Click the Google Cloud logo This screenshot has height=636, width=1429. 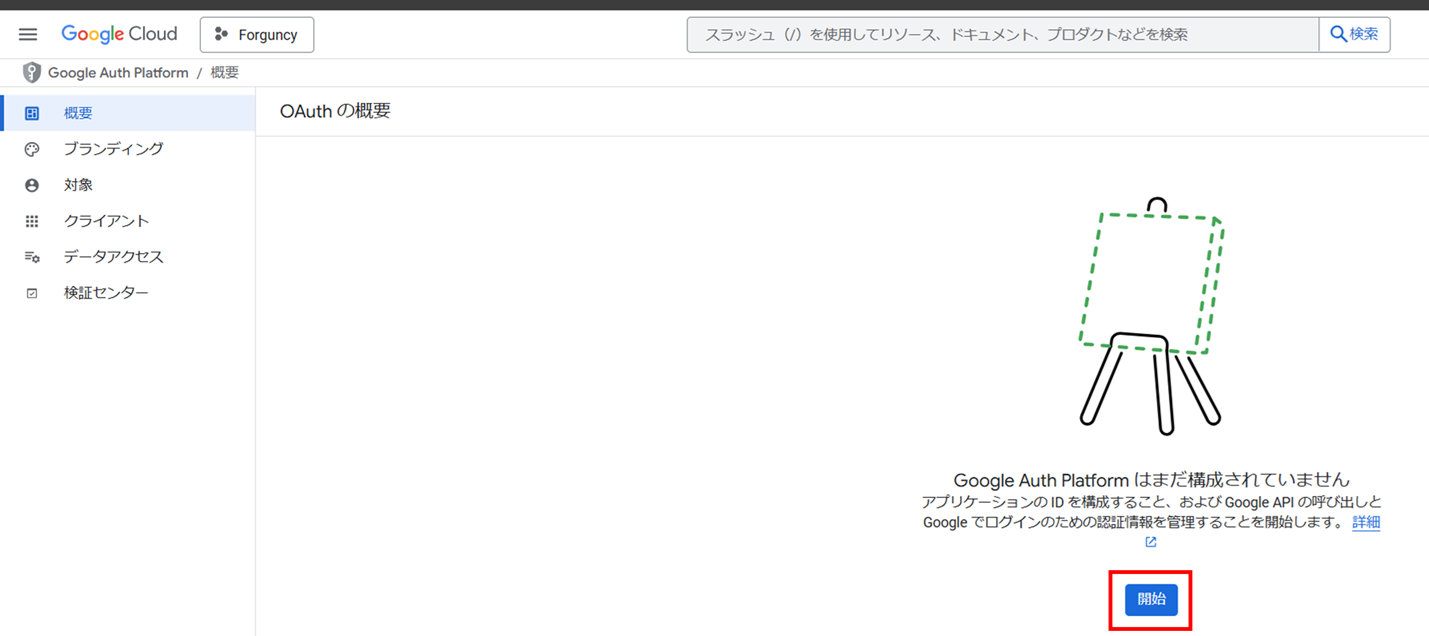(x=119, y=34)
